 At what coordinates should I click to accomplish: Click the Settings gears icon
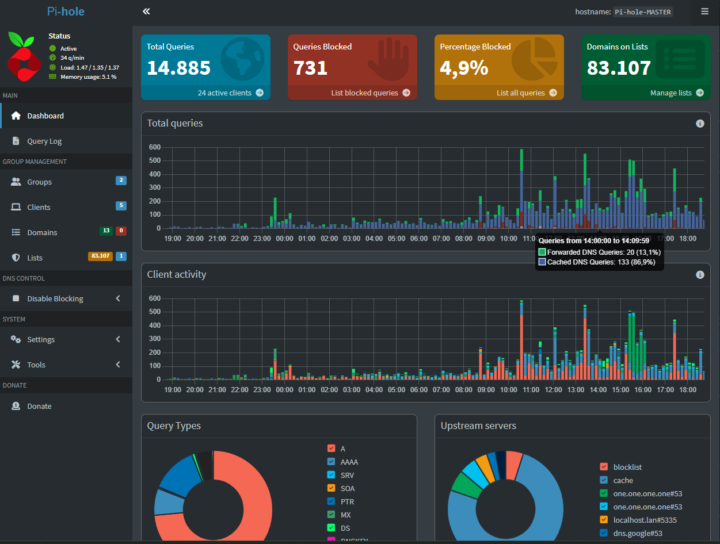tap(16, 339)
